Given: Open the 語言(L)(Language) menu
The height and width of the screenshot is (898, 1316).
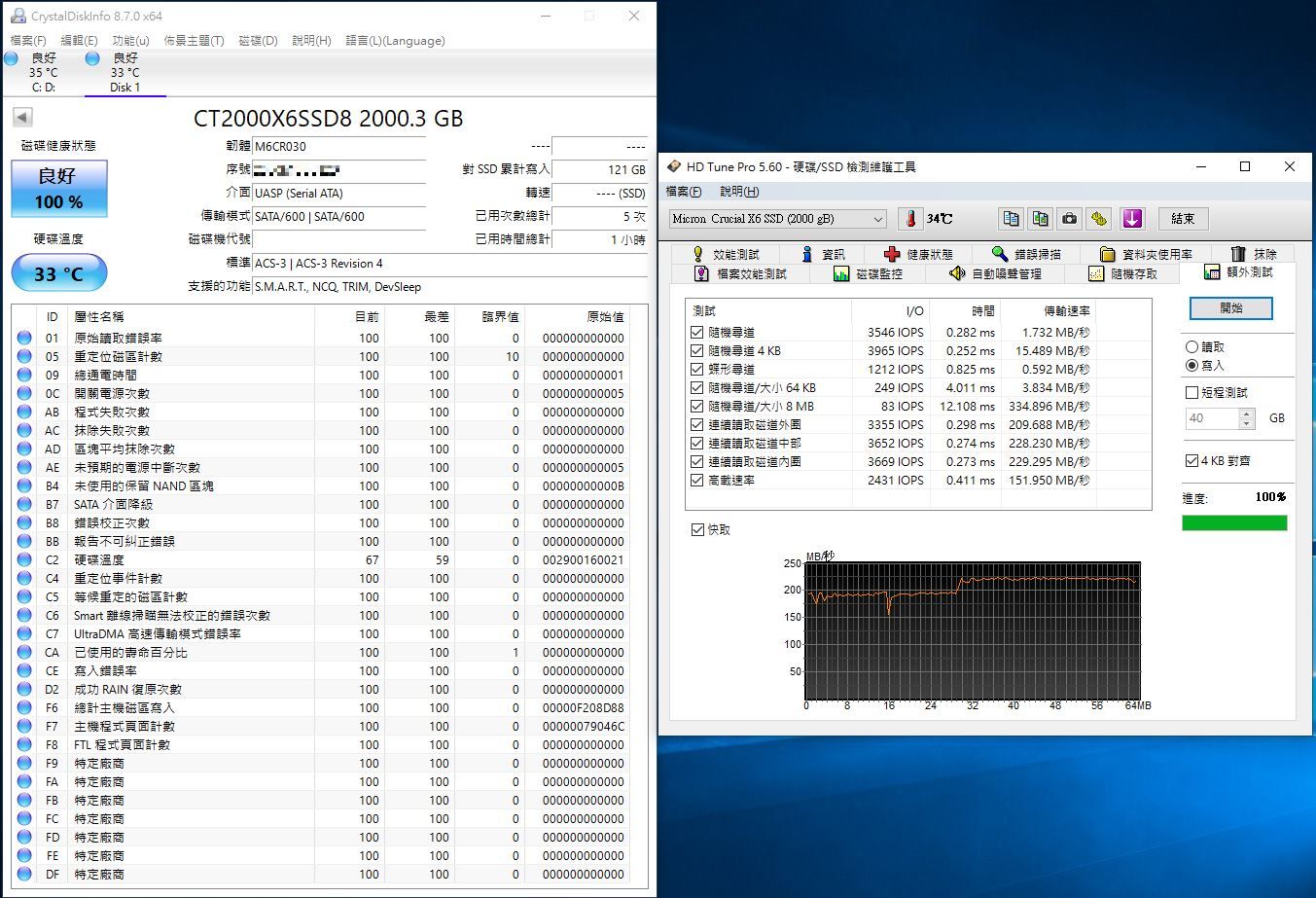Looking at the screenshot, I should tap(395, 41).
